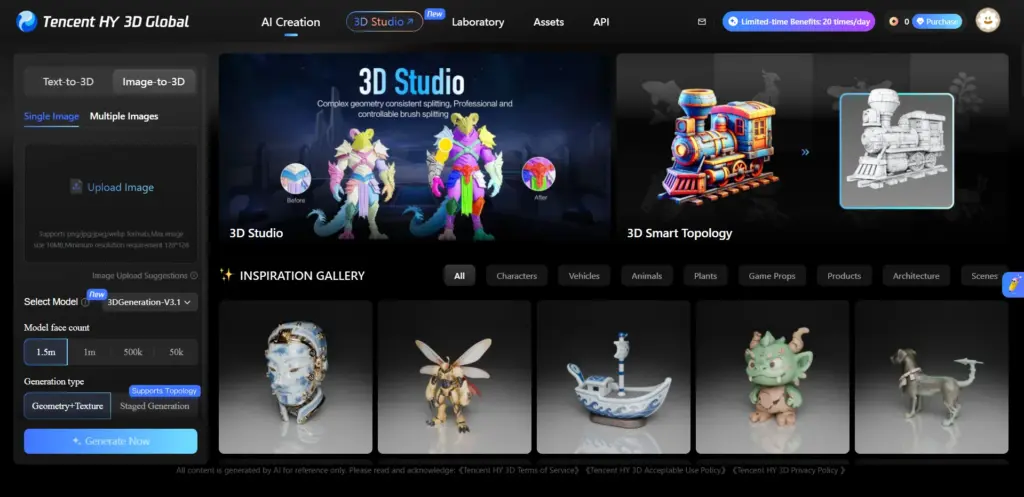1024x497 pixels.
Task: Open Tencent HY 3D Acceptable Use Policy link
Action: point(656,470)
